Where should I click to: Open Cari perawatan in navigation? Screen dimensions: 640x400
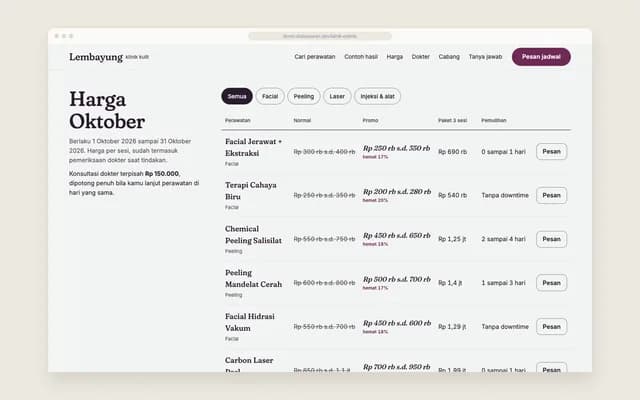pos(315,57)
